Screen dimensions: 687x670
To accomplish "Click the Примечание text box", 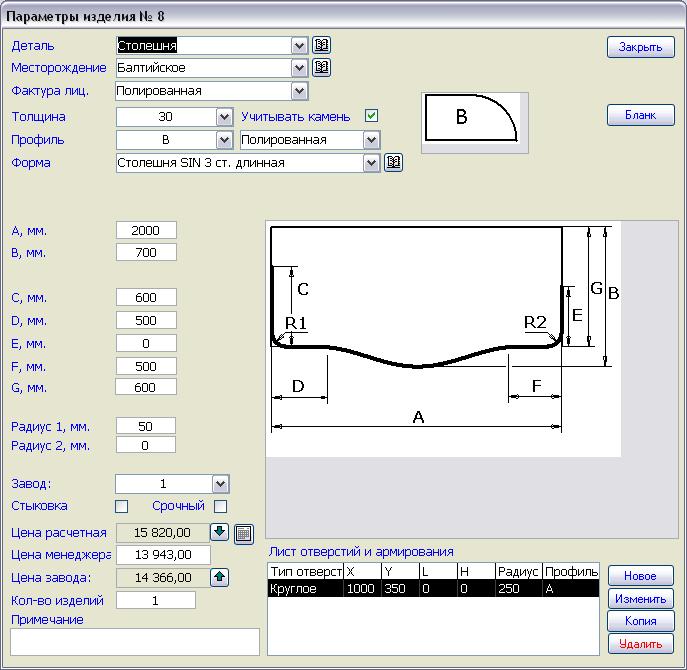I will coord(135,642).
